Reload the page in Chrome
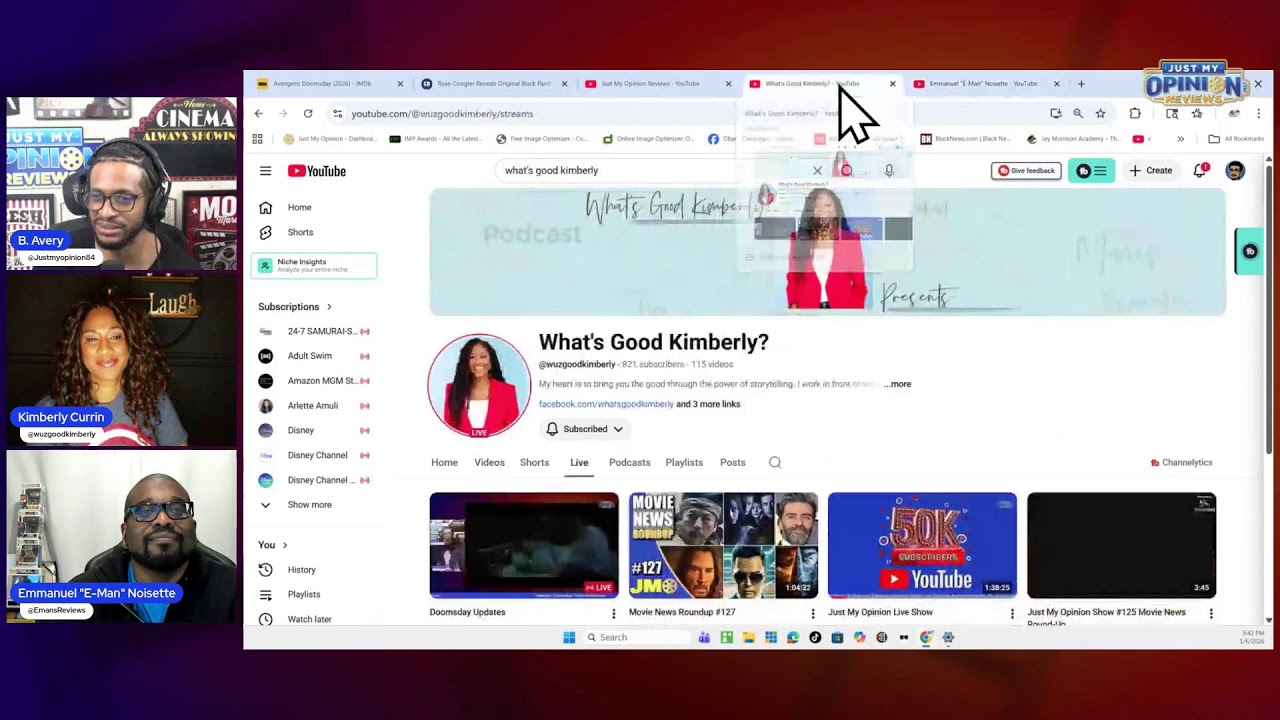The height and width of the screenshot is (720, 1280). click(x=308, y=114)
